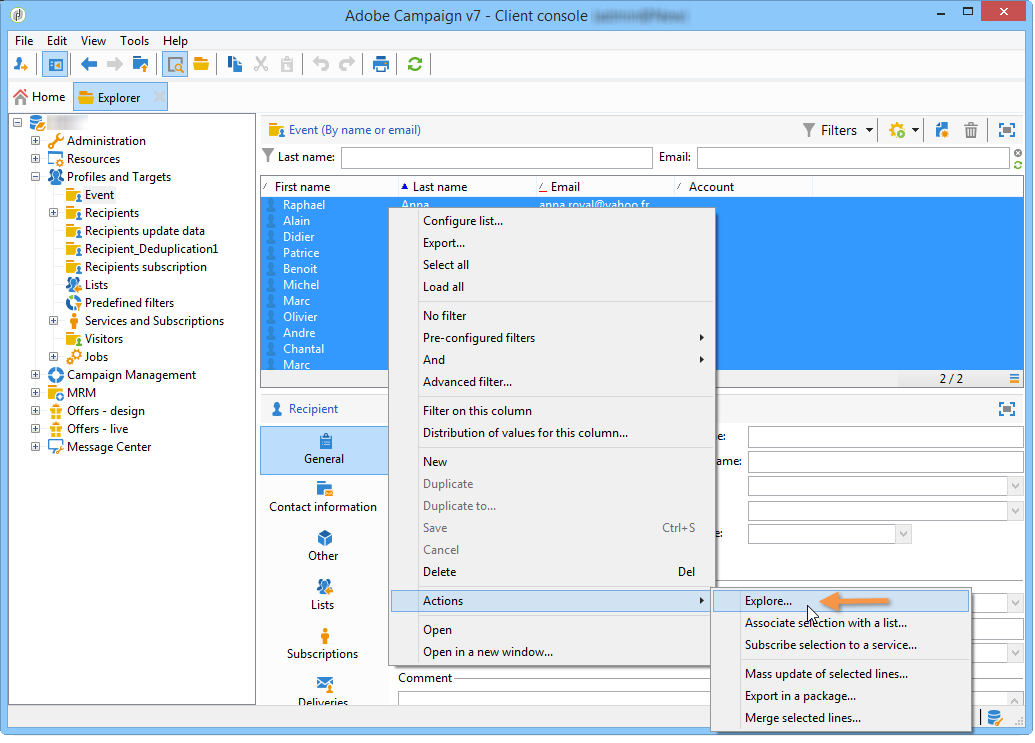1035x743 pixels.
Task: Open the Tools menu in menu bar
Action: [x=134, y=41]
